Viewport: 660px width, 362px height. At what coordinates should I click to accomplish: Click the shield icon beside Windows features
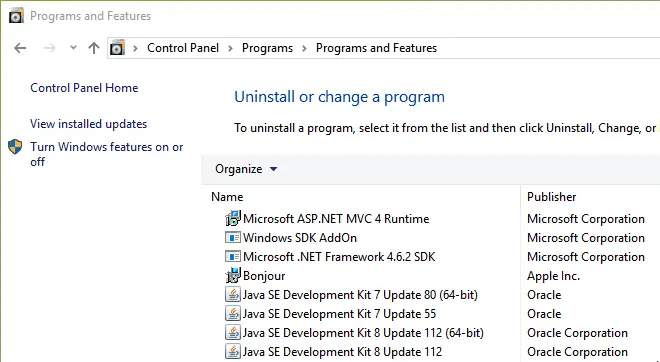[x=15, y=147]
